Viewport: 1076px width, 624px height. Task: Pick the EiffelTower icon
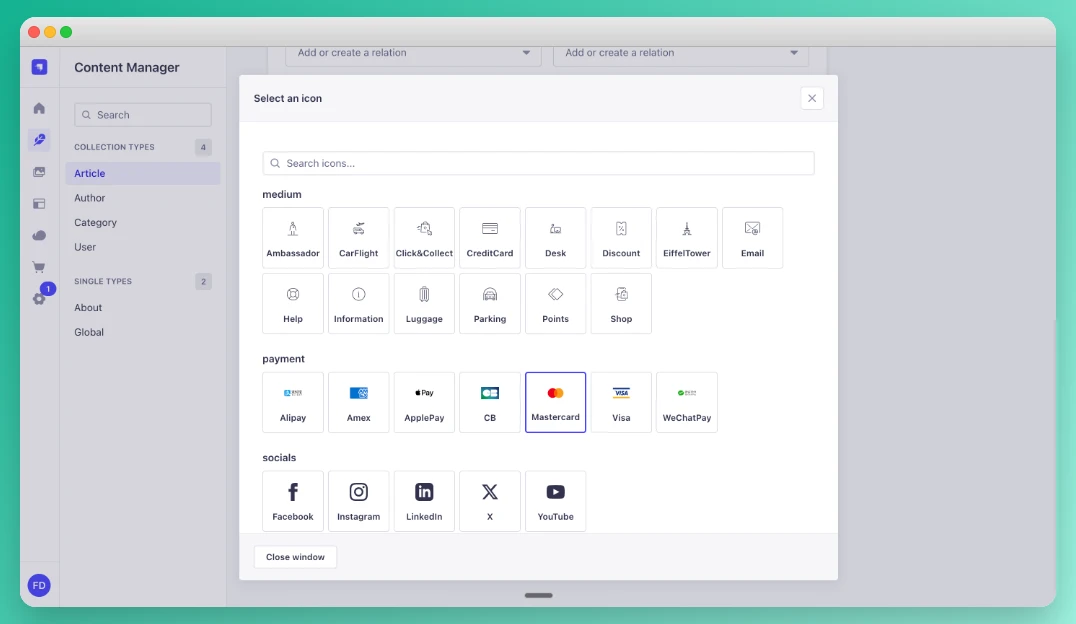687,237
